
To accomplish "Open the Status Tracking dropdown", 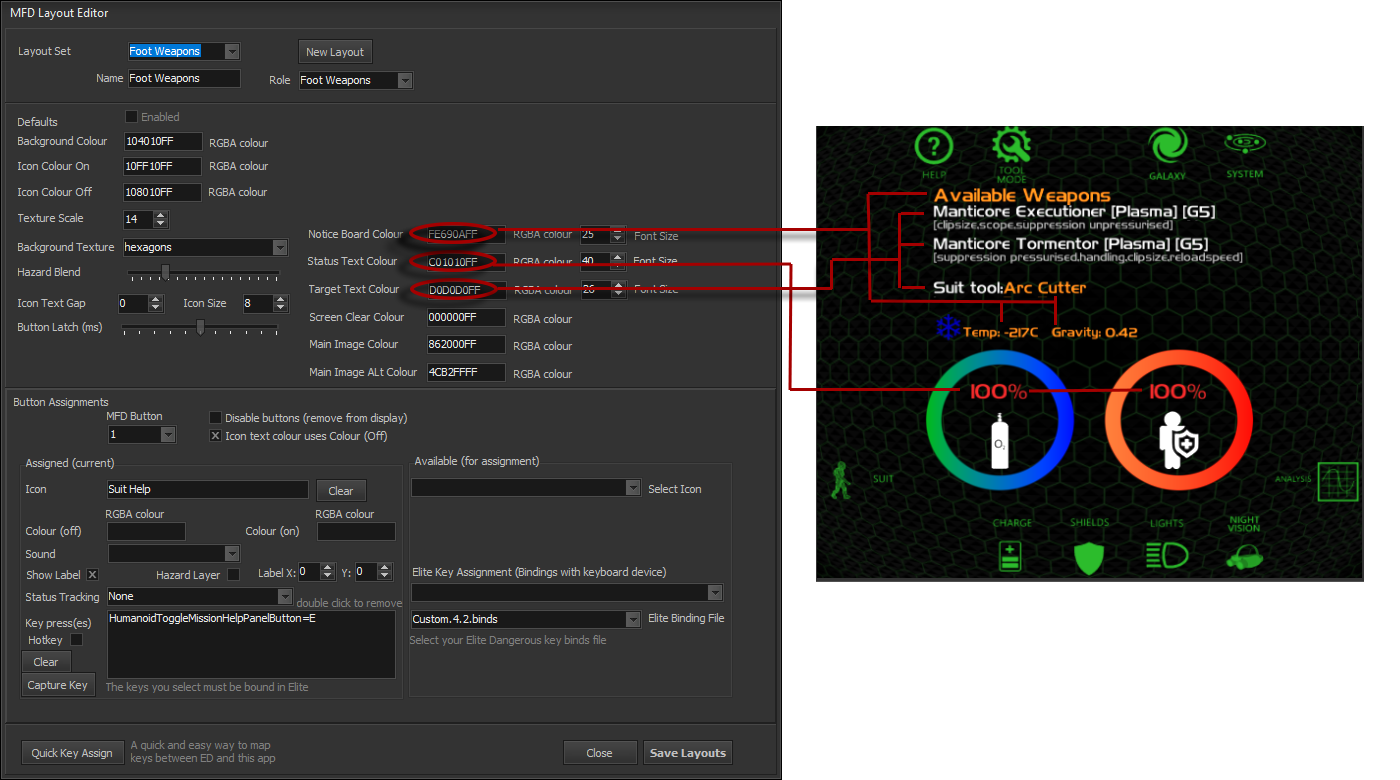I will pos(284,596).
